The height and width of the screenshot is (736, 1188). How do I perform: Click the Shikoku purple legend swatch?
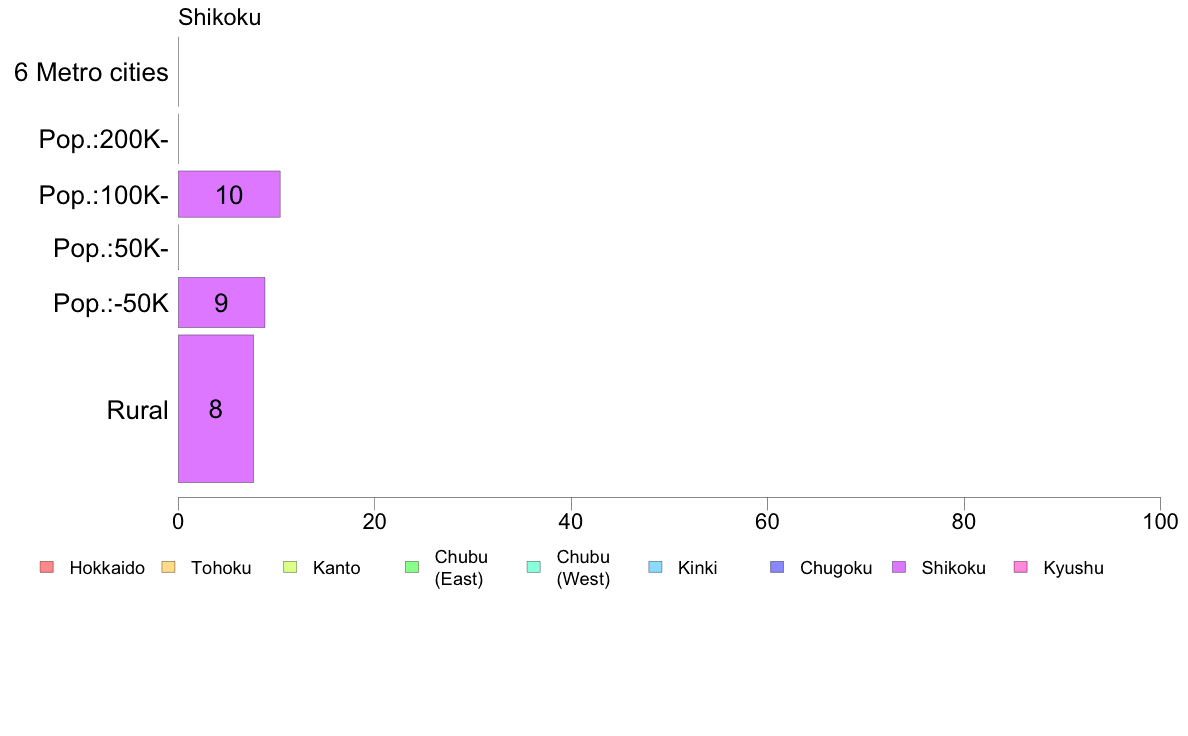(899, 567)
